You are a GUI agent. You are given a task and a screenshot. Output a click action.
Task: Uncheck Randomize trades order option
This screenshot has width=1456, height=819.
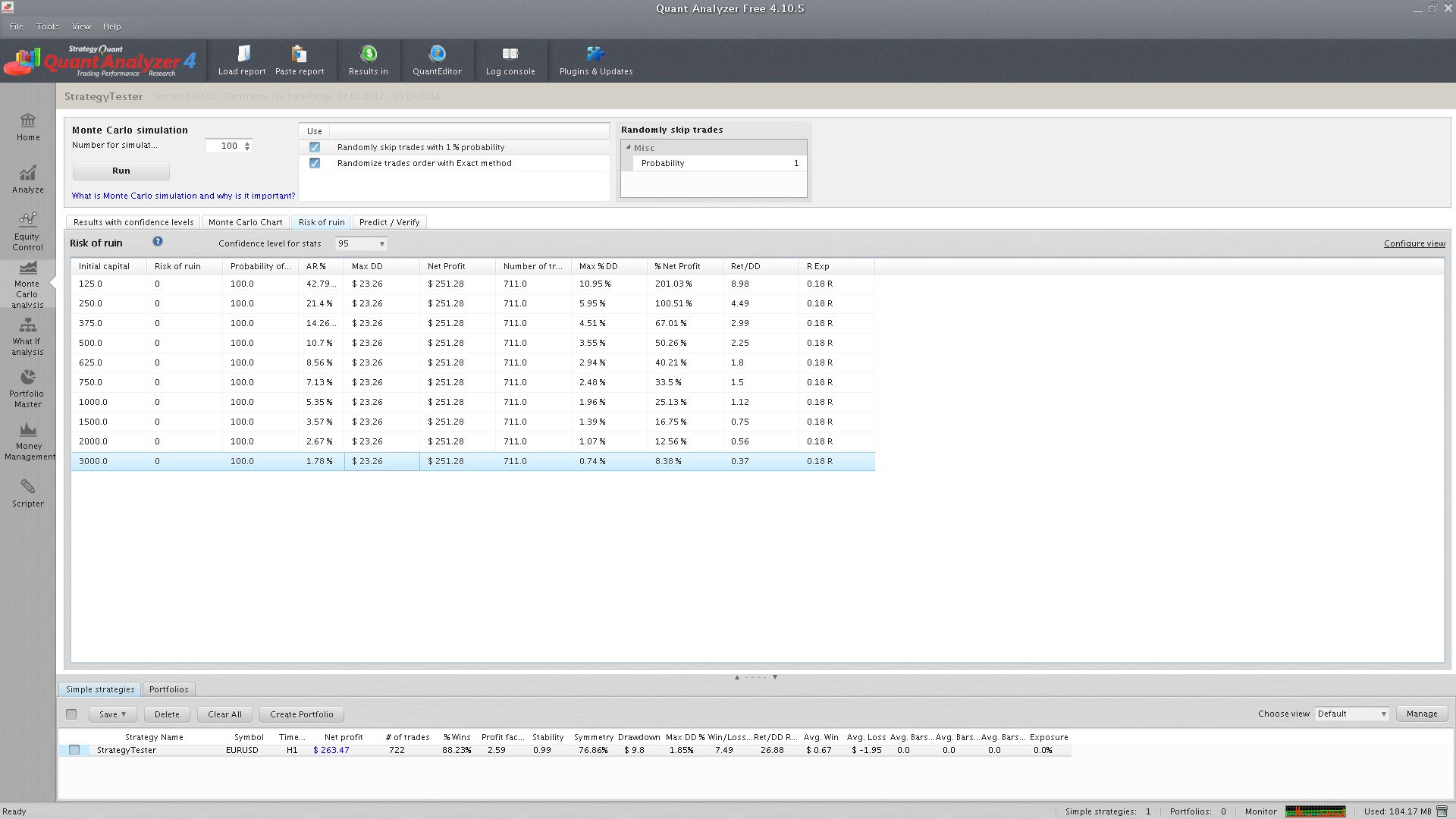(315, 163)
